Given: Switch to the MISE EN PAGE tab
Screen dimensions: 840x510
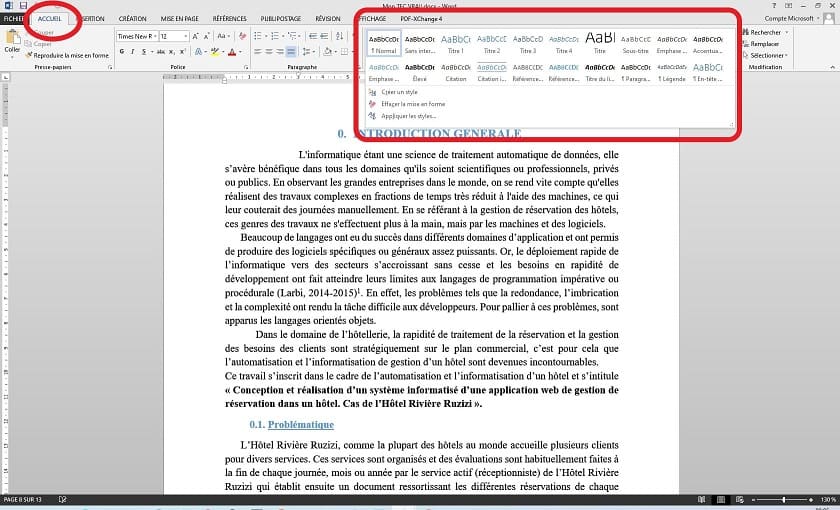Looking at the screenshot, I should click(x=179, y=18).
